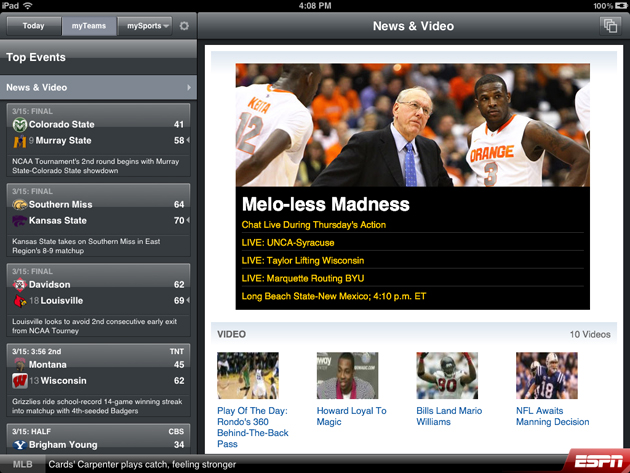
Task: Select the 3/15: 3:56 2nd game status
Action: point(37,352)
